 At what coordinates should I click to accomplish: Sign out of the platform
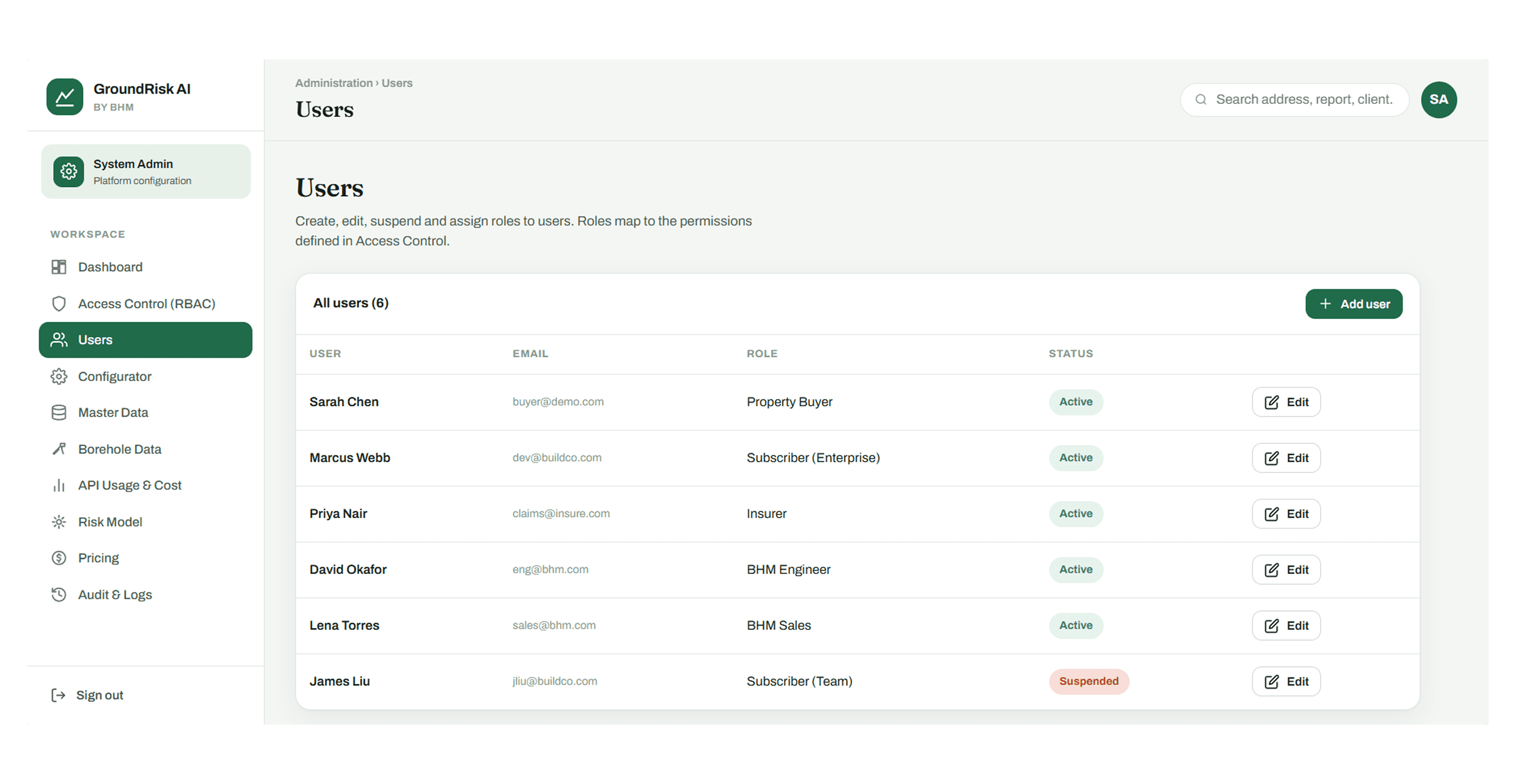tap(87, 695)
